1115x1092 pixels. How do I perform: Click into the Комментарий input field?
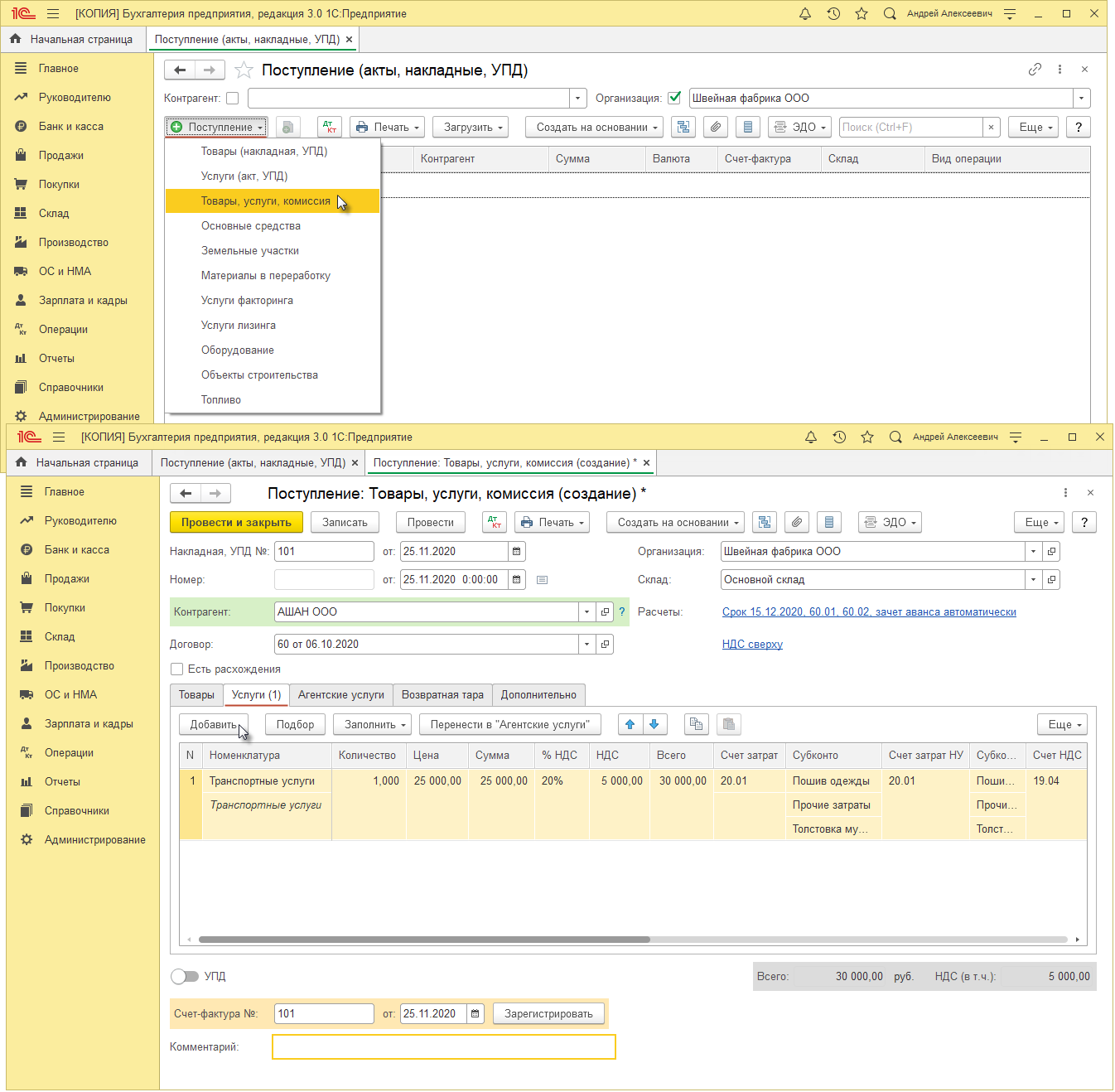[x=444, y=1046]
